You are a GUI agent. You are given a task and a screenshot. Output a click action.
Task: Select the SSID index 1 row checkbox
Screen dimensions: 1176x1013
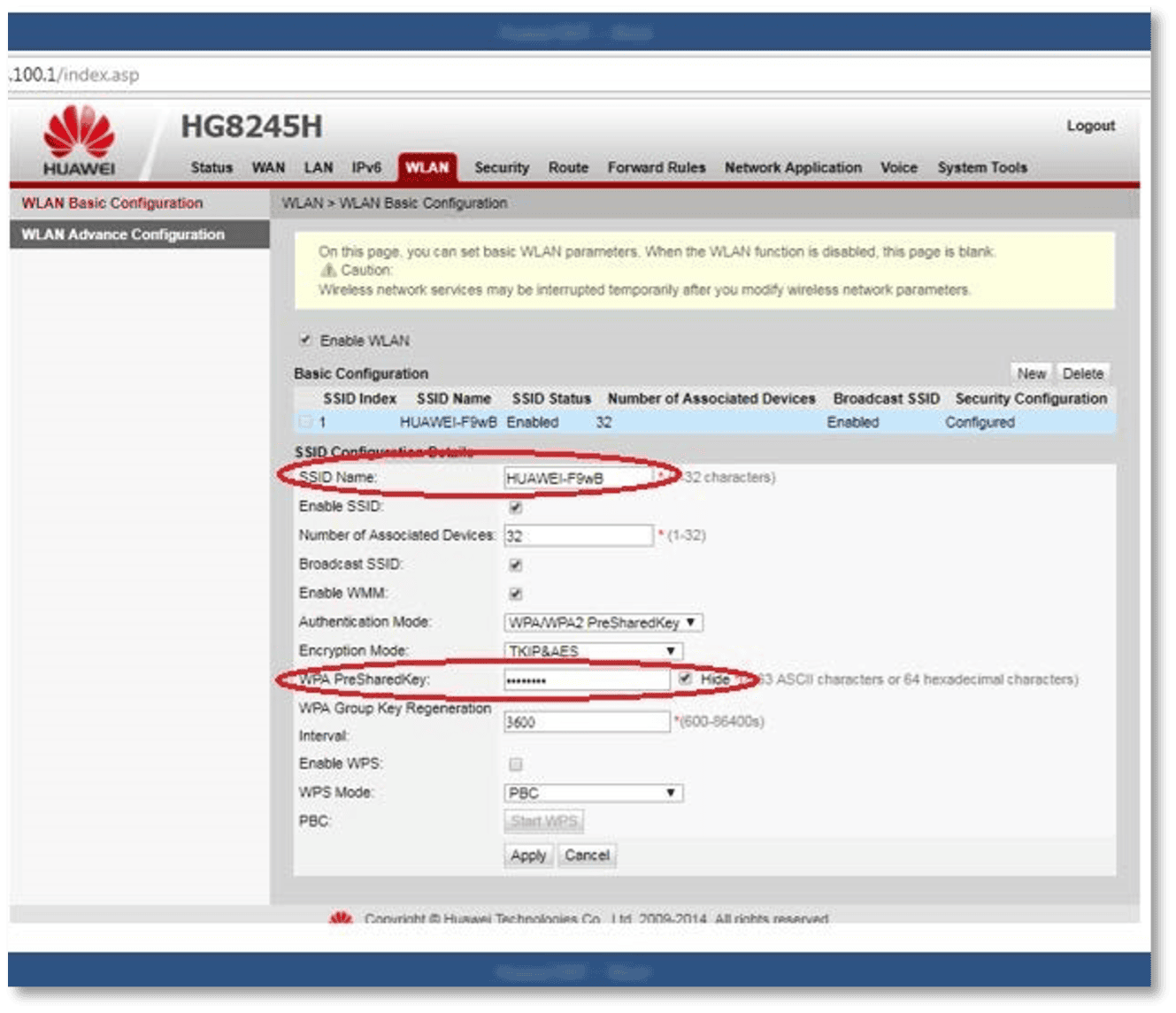click(306, 423)
